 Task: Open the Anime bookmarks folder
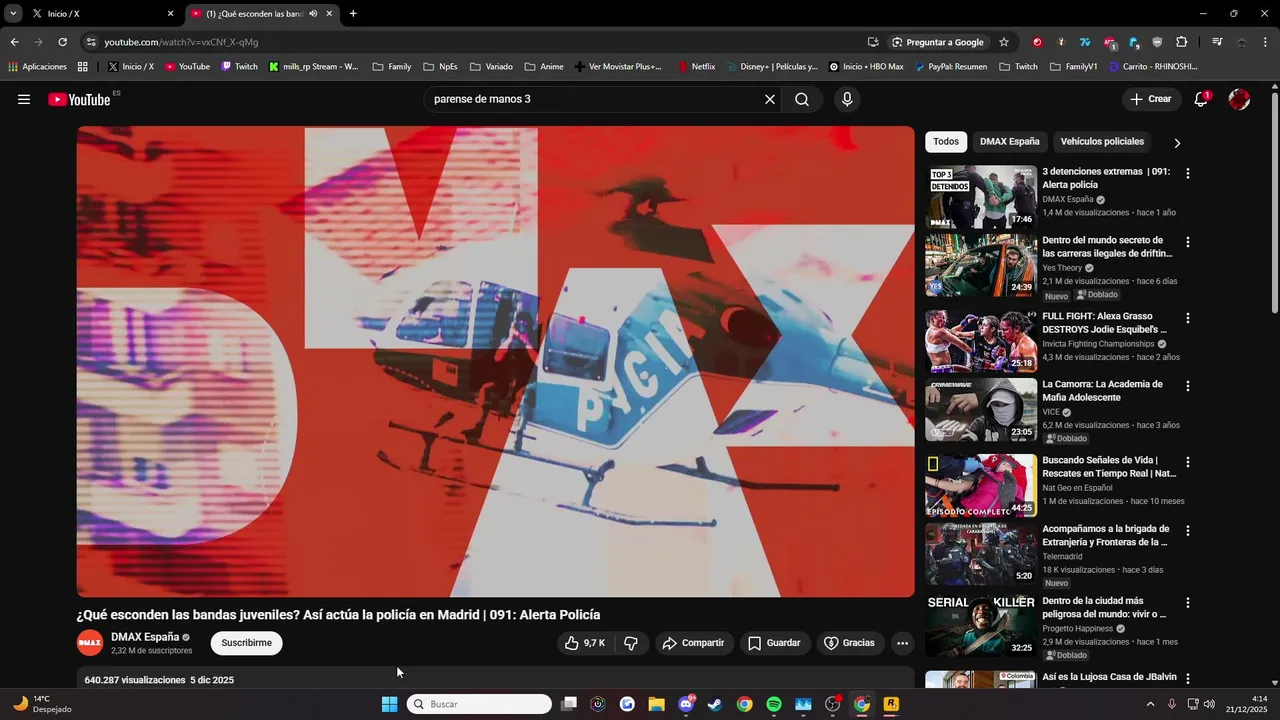[x=544, y=67]
